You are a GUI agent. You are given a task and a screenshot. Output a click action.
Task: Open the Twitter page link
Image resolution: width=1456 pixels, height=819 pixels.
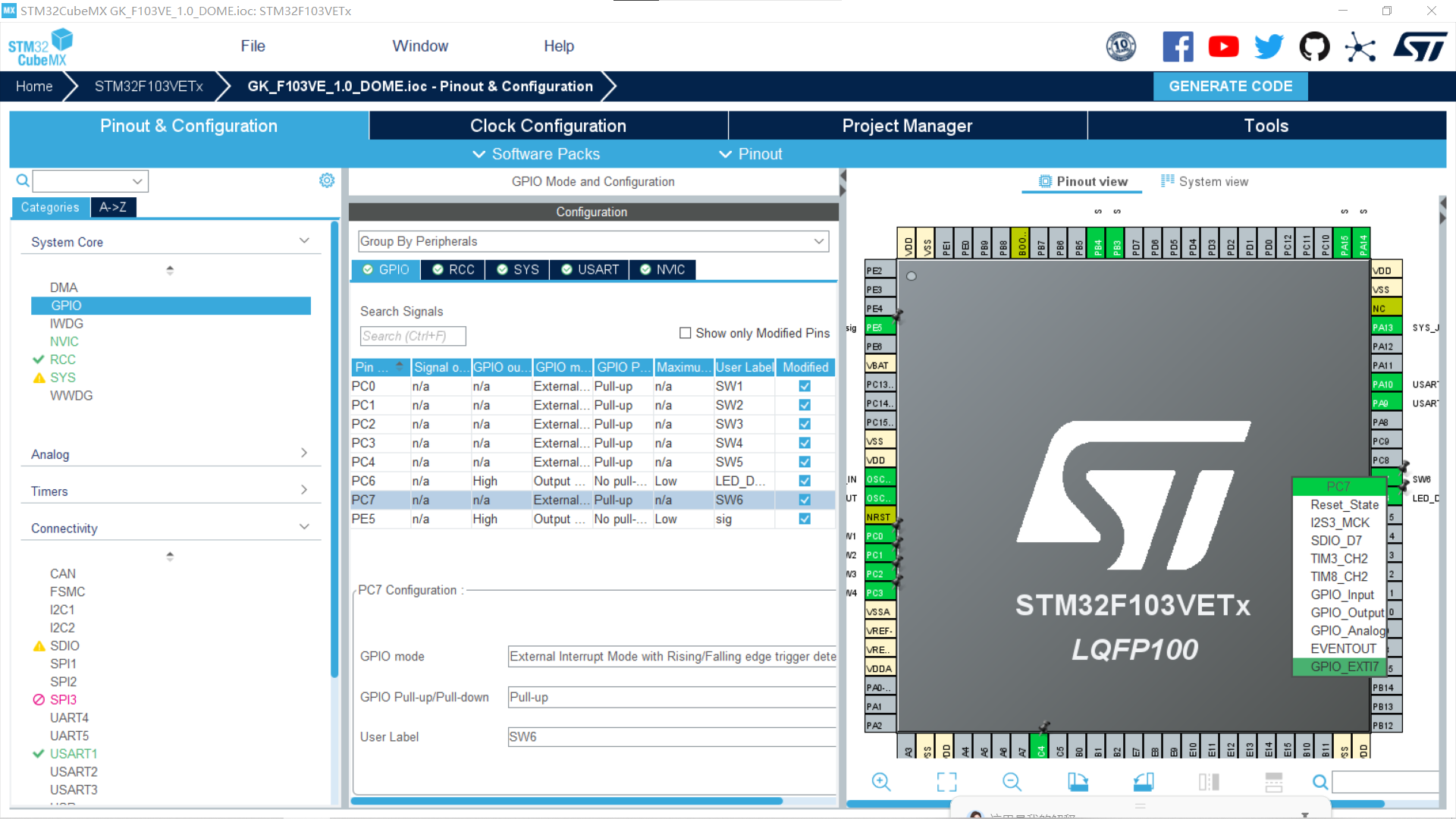pyautogui.click(x=1268, y=46)
